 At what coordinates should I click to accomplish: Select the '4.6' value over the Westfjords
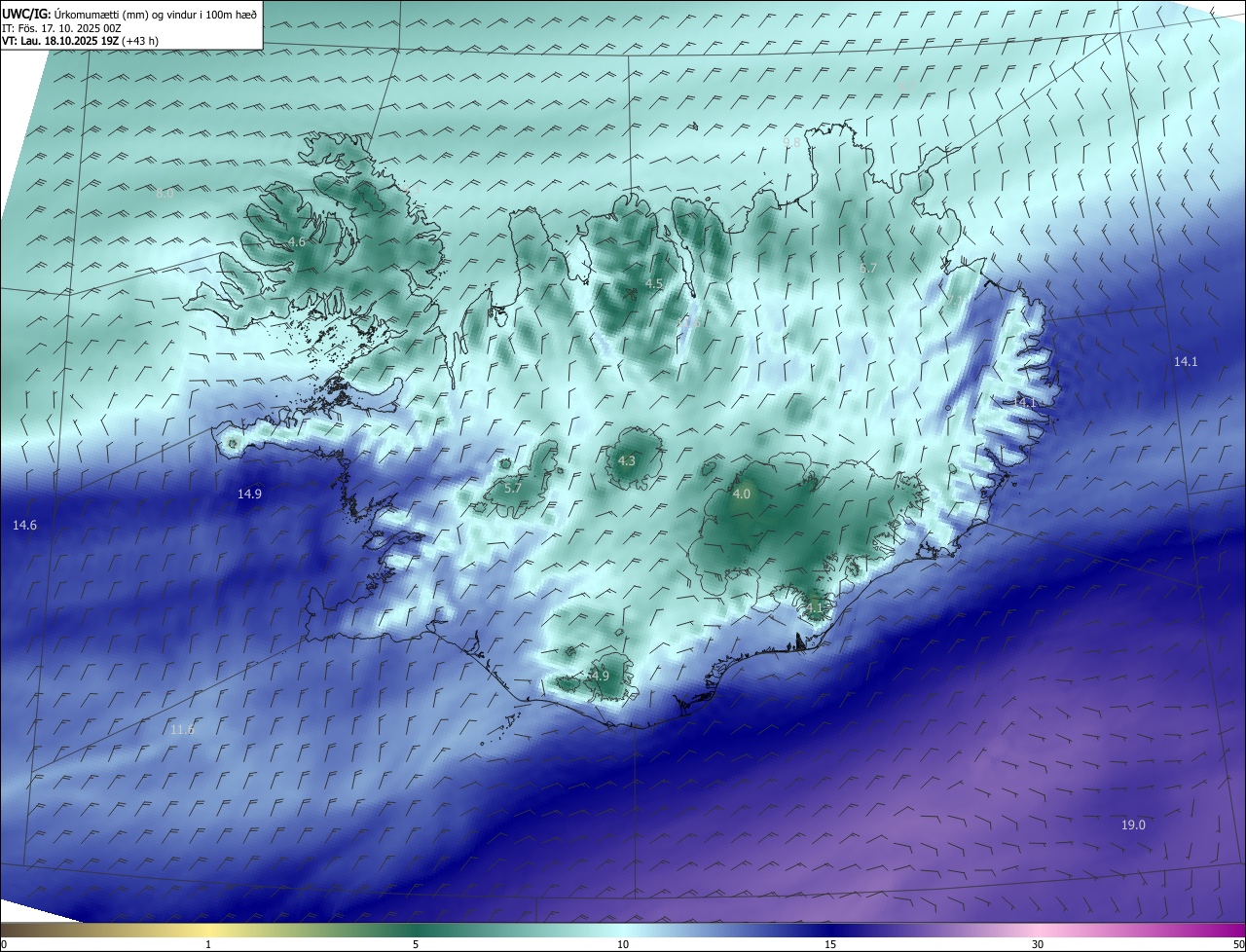click(x=297, y=241)
